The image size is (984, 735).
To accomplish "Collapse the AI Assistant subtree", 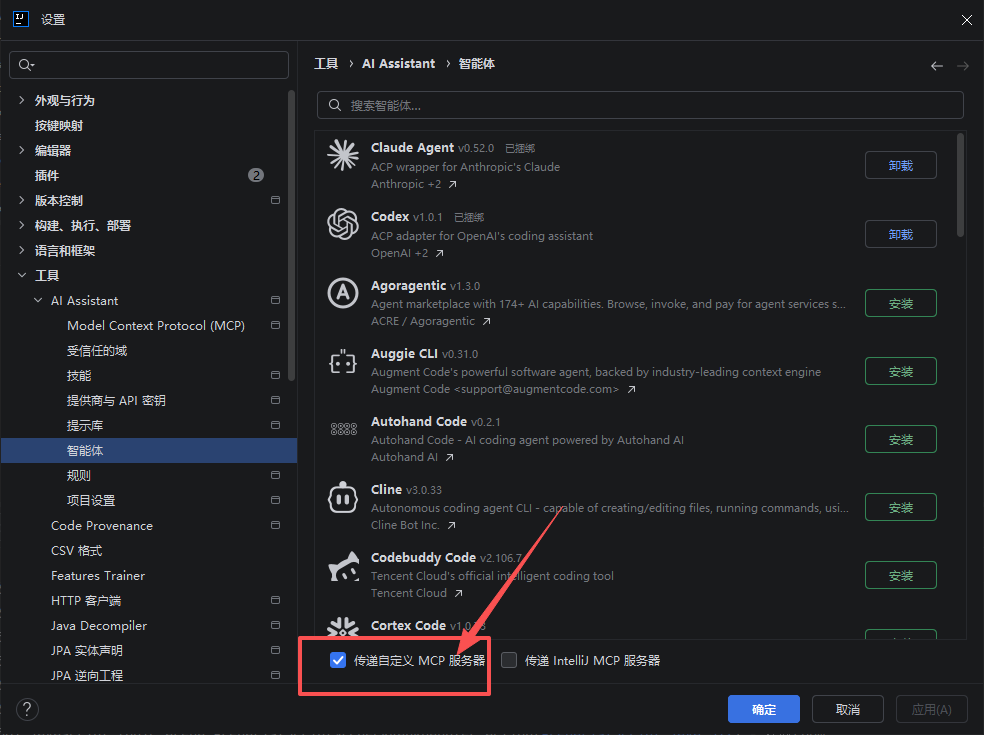I will pyautogui.click(x=38, y=300).
